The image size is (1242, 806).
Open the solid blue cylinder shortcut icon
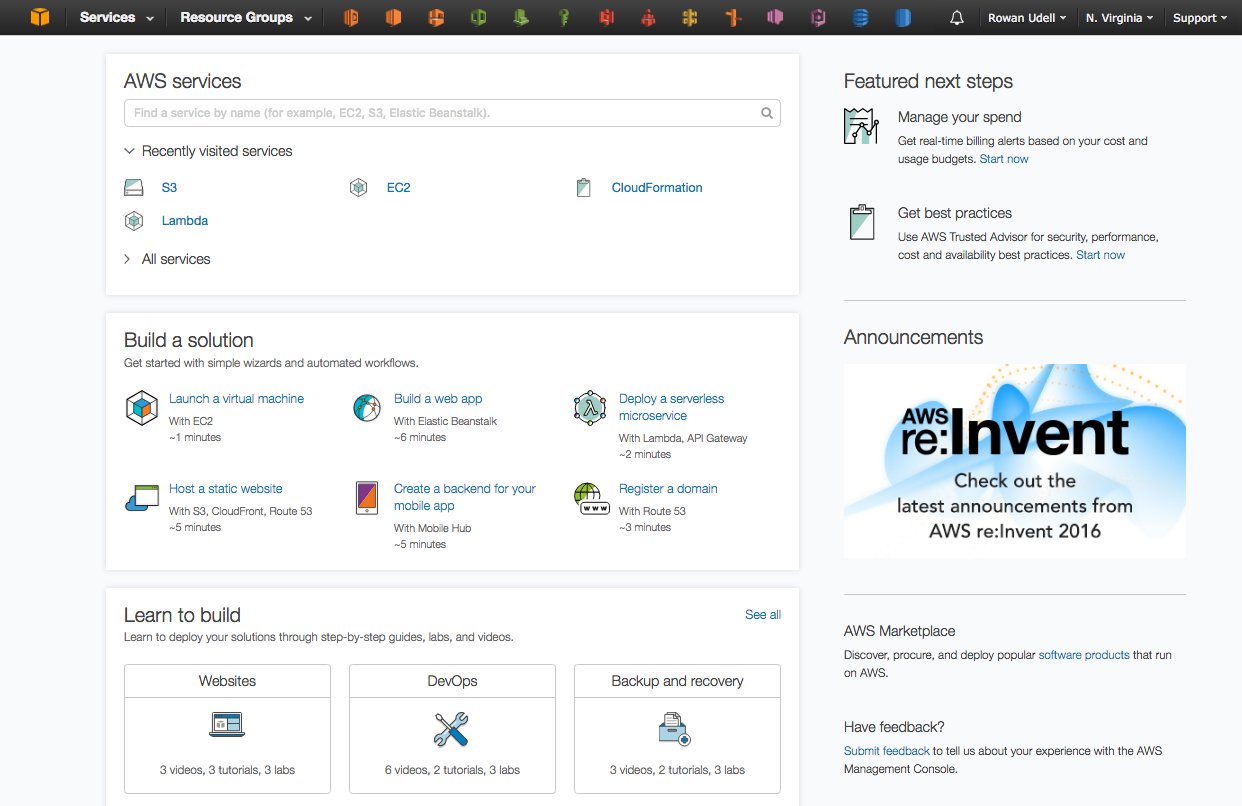(903, 17)
